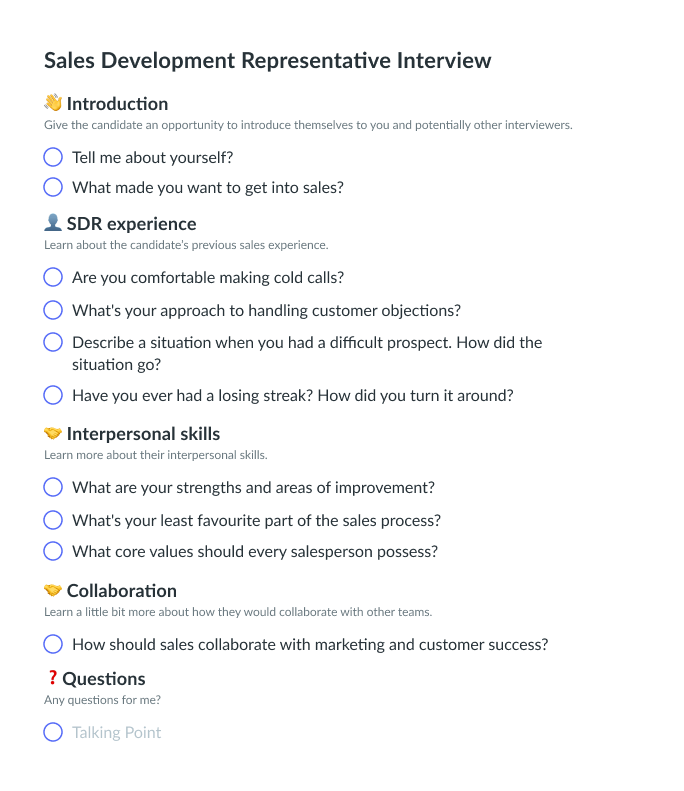Click the handshake icon beside Collaboration
684x791 pixels.
coord(53,590)
